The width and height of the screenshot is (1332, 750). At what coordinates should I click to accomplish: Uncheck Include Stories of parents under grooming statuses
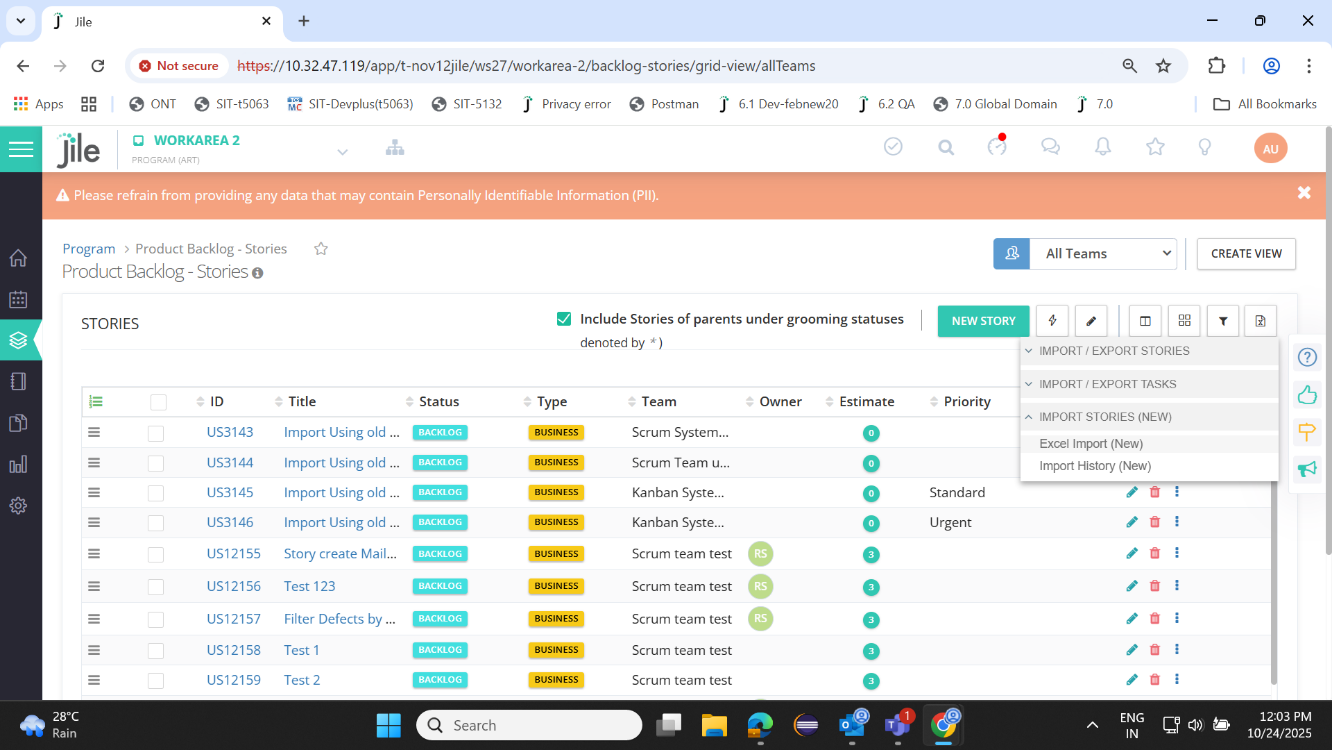point(564,319)
